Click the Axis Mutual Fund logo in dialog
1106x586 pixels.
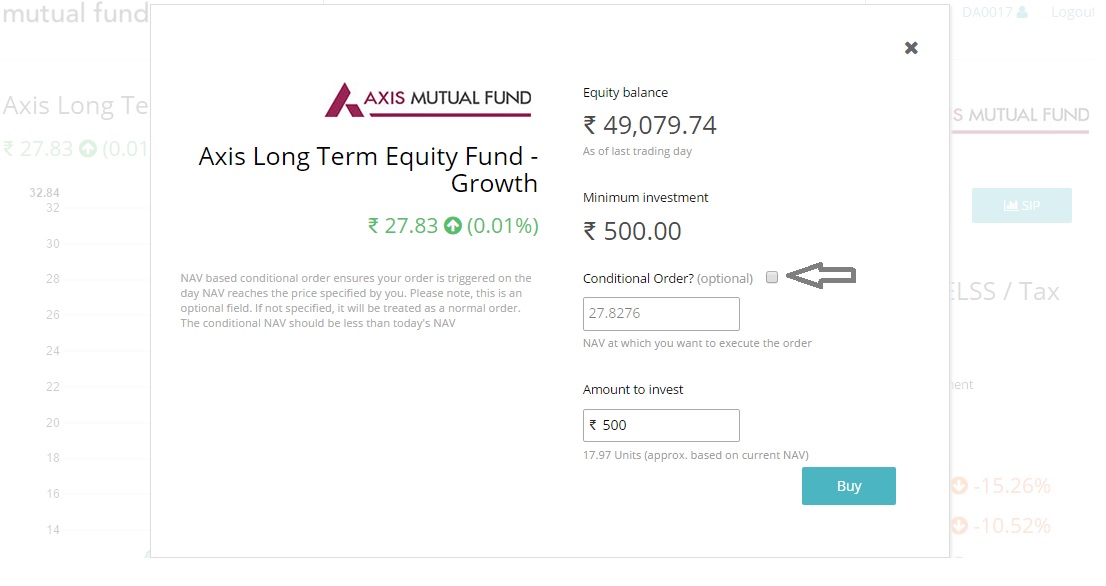click(429, 100)
